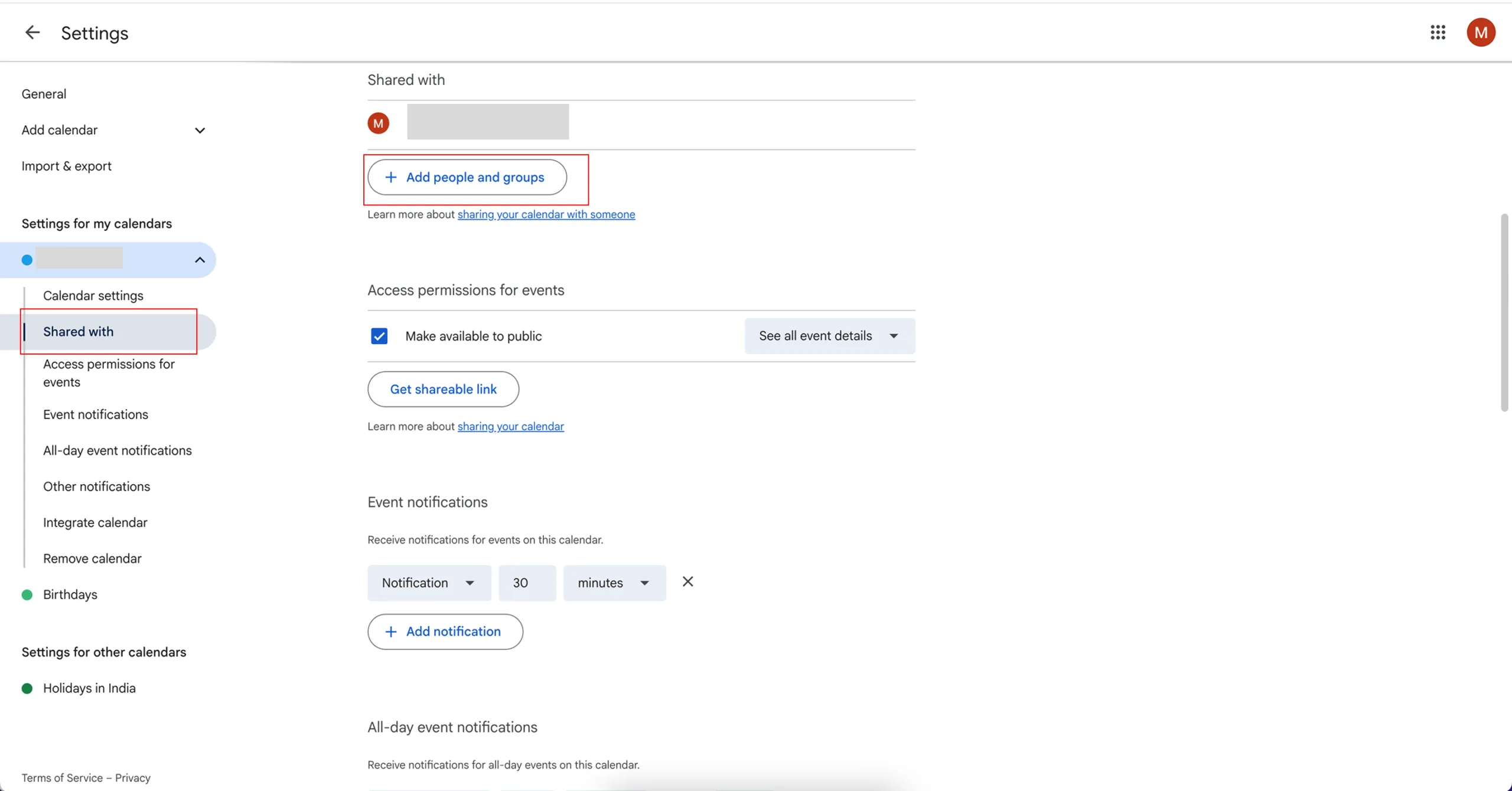Click the Add notification button
Viewport: 1512px width, 791px height.
click(445, 632)
